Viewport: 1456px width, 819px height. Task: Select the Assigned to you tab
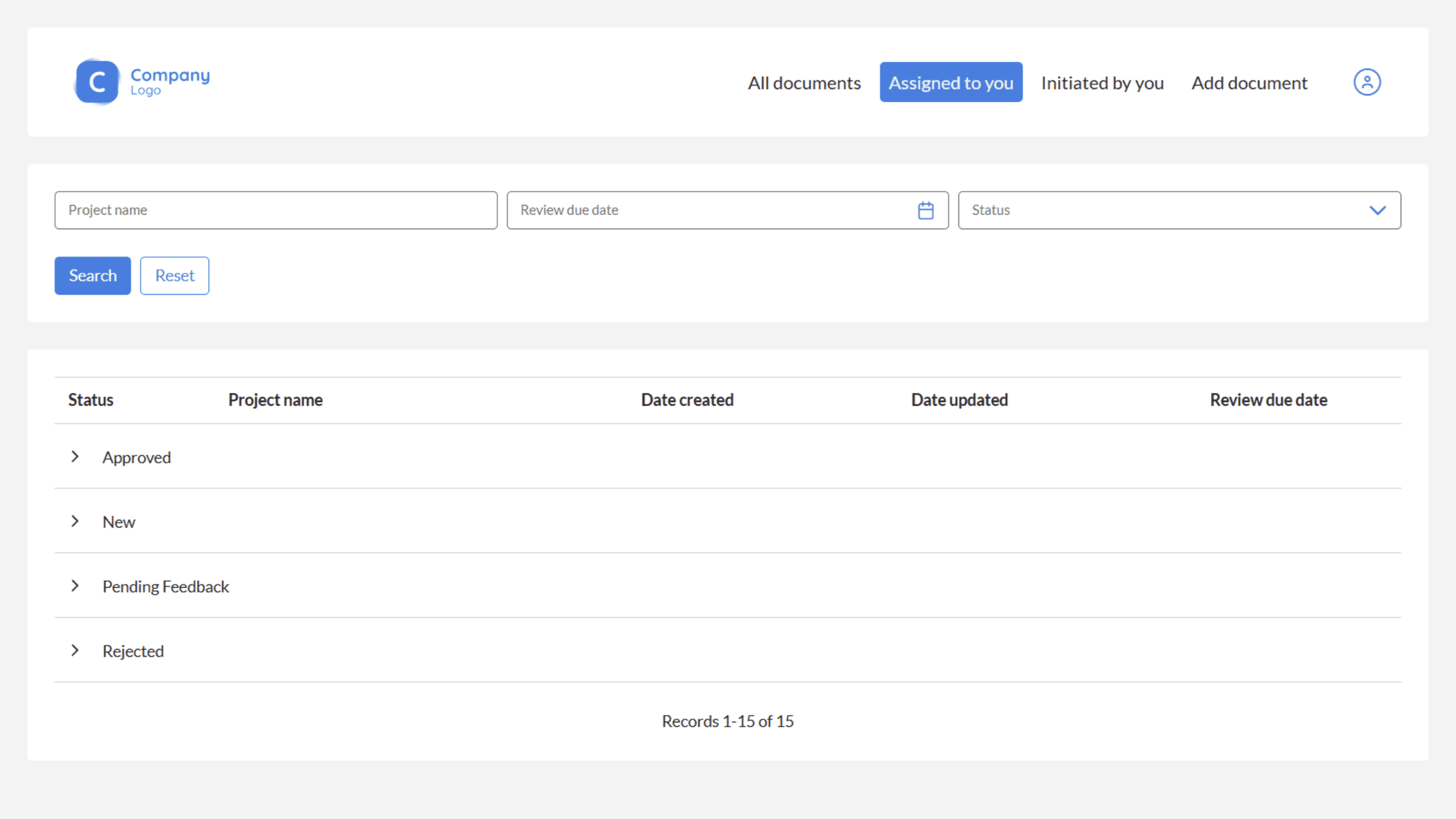click(x=950, y=82)
